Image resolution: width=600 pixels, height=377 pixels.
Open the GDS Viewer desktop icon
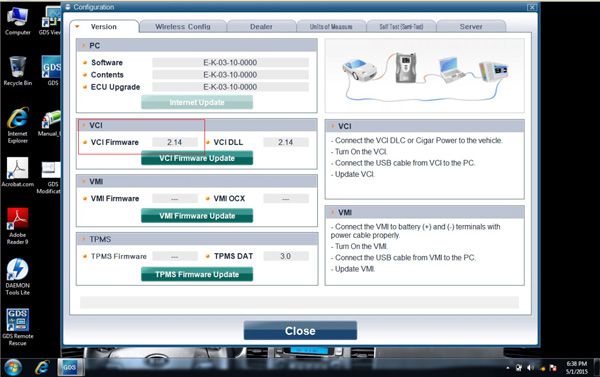pos(51,21)
